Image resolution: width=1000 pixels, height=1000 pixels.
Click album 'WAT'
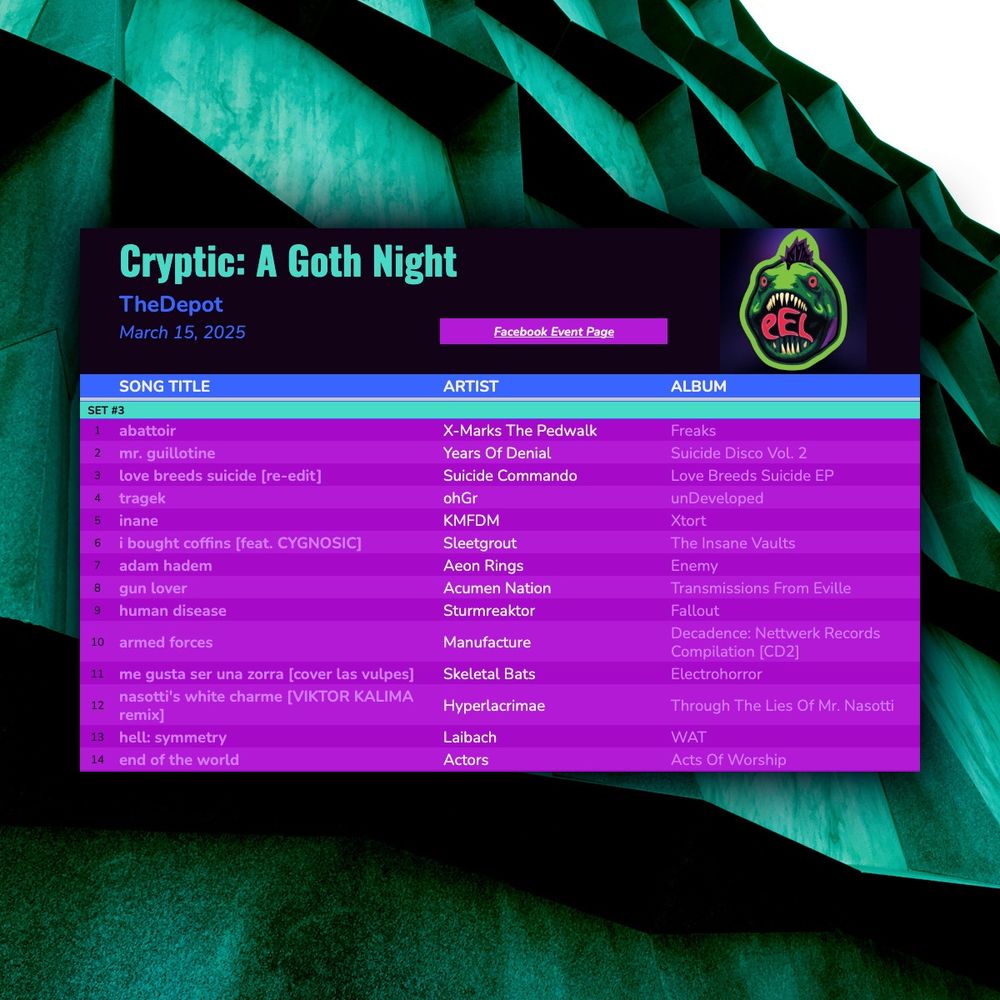[x=688, y=737]
